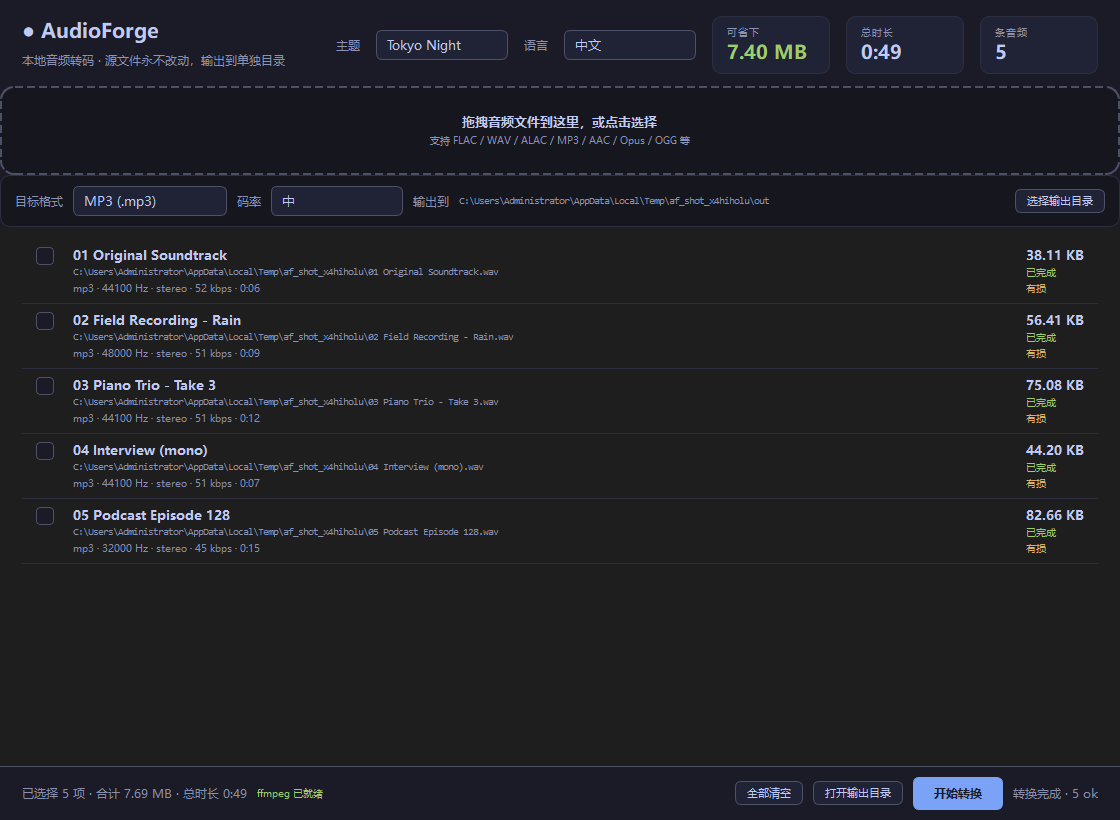
Task: Click the 可省下 7.40 MB stat card
Action: click(x=771, y=45)
